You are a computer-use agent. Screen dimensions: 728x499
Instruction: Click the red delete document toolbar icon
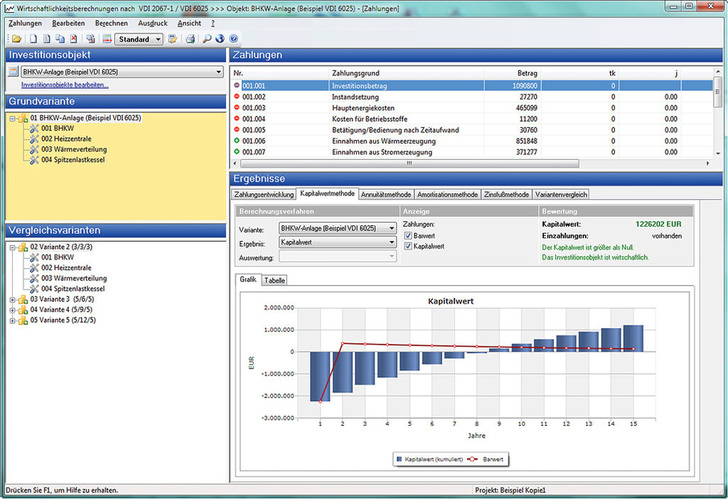75,39
